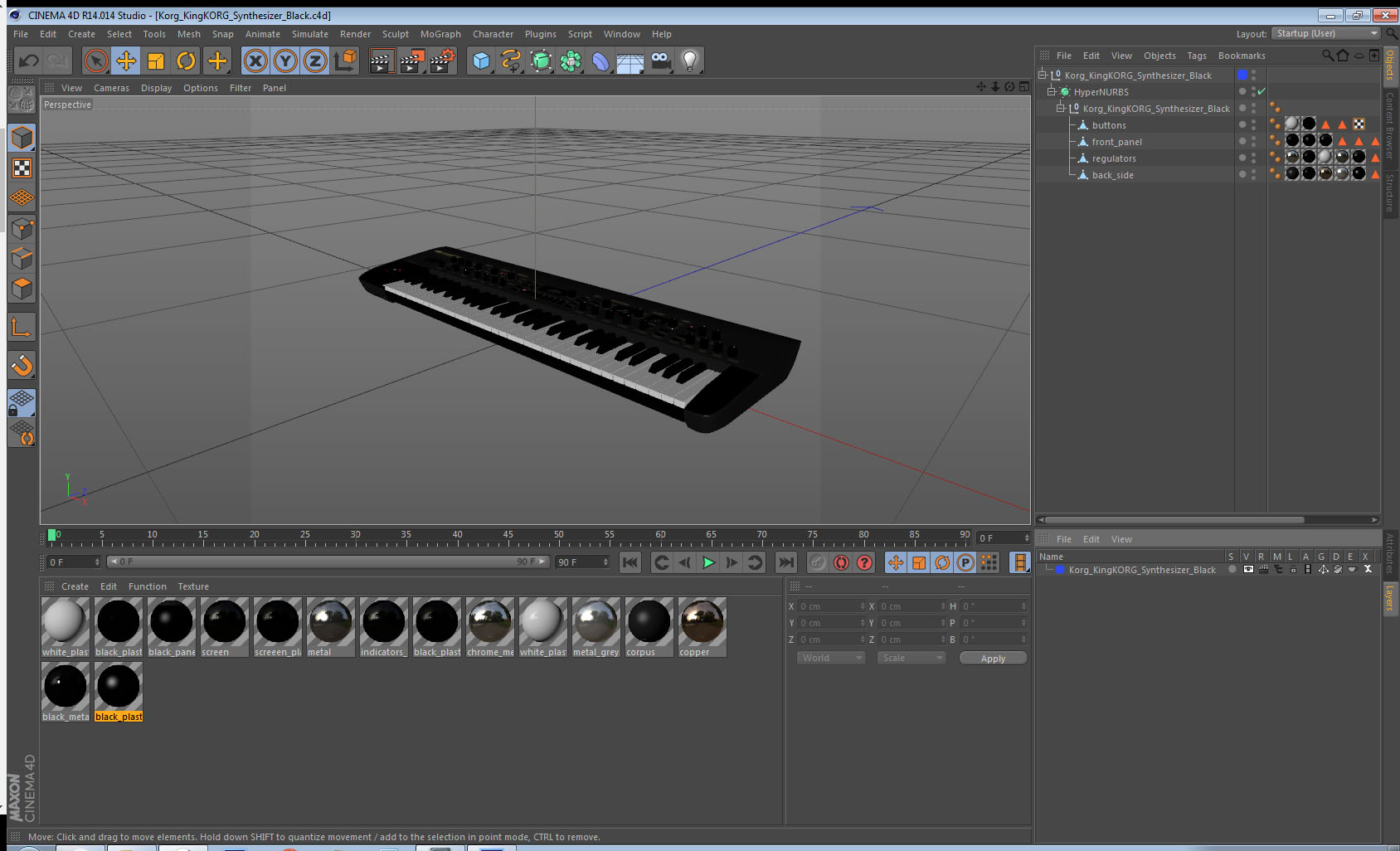The width and height of the screenshot is (1400, 851).
Task: Open the MoGraph array flower icon
Action: coord(571,61)
